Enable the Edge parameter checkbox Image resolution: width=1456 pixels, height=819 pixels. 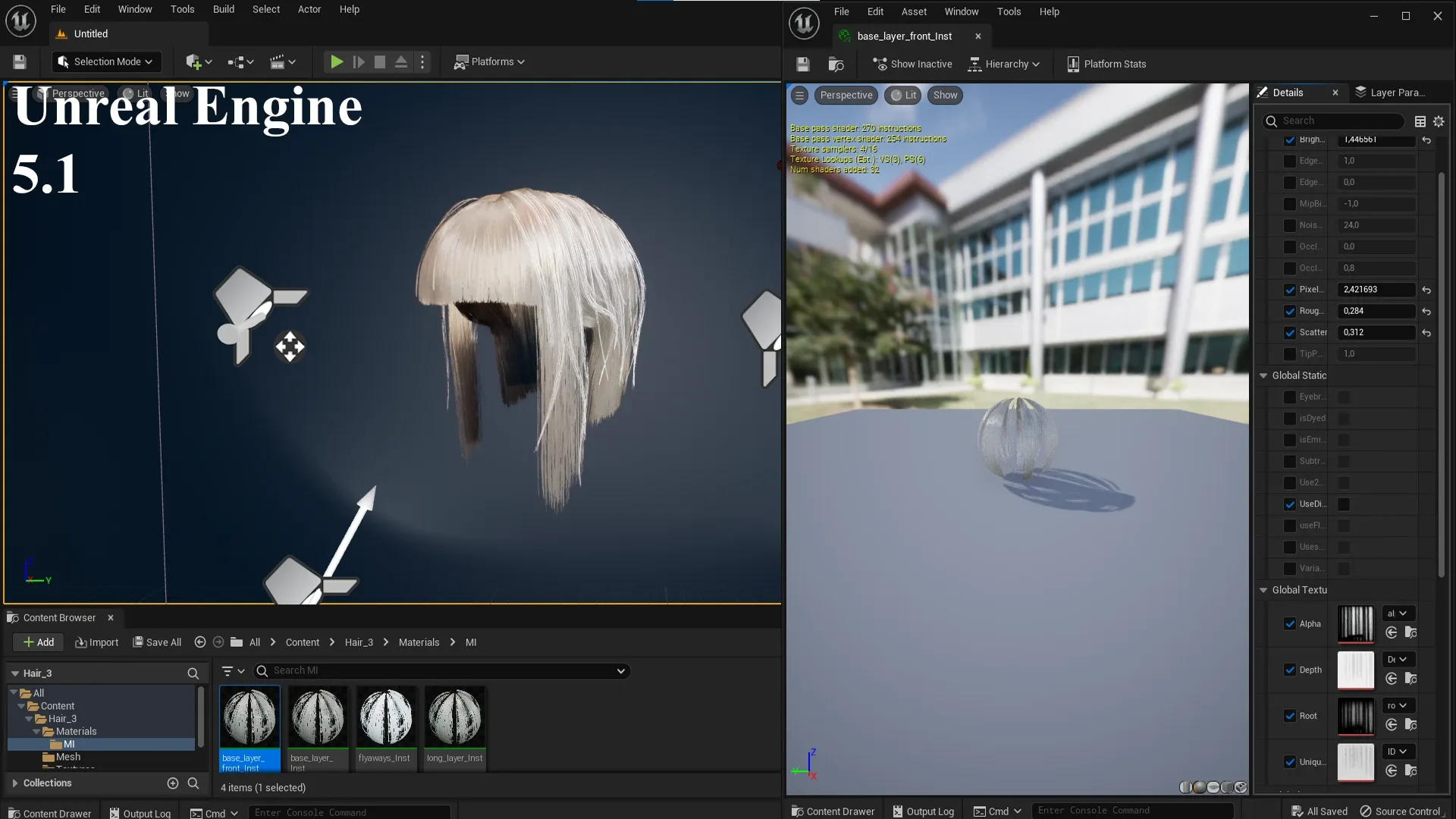tap(1290, 161)
